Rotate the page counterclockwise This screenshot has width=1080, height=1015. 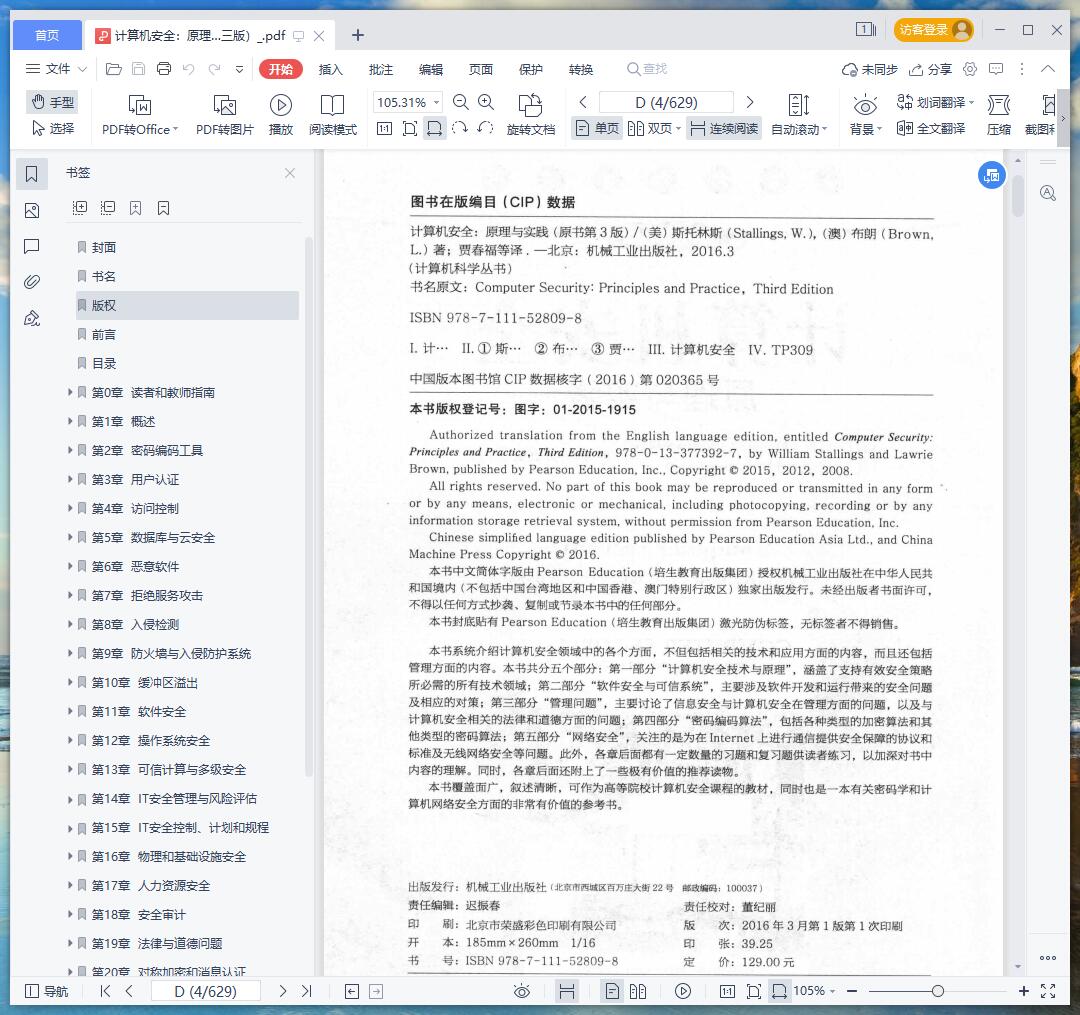[485, 128]
